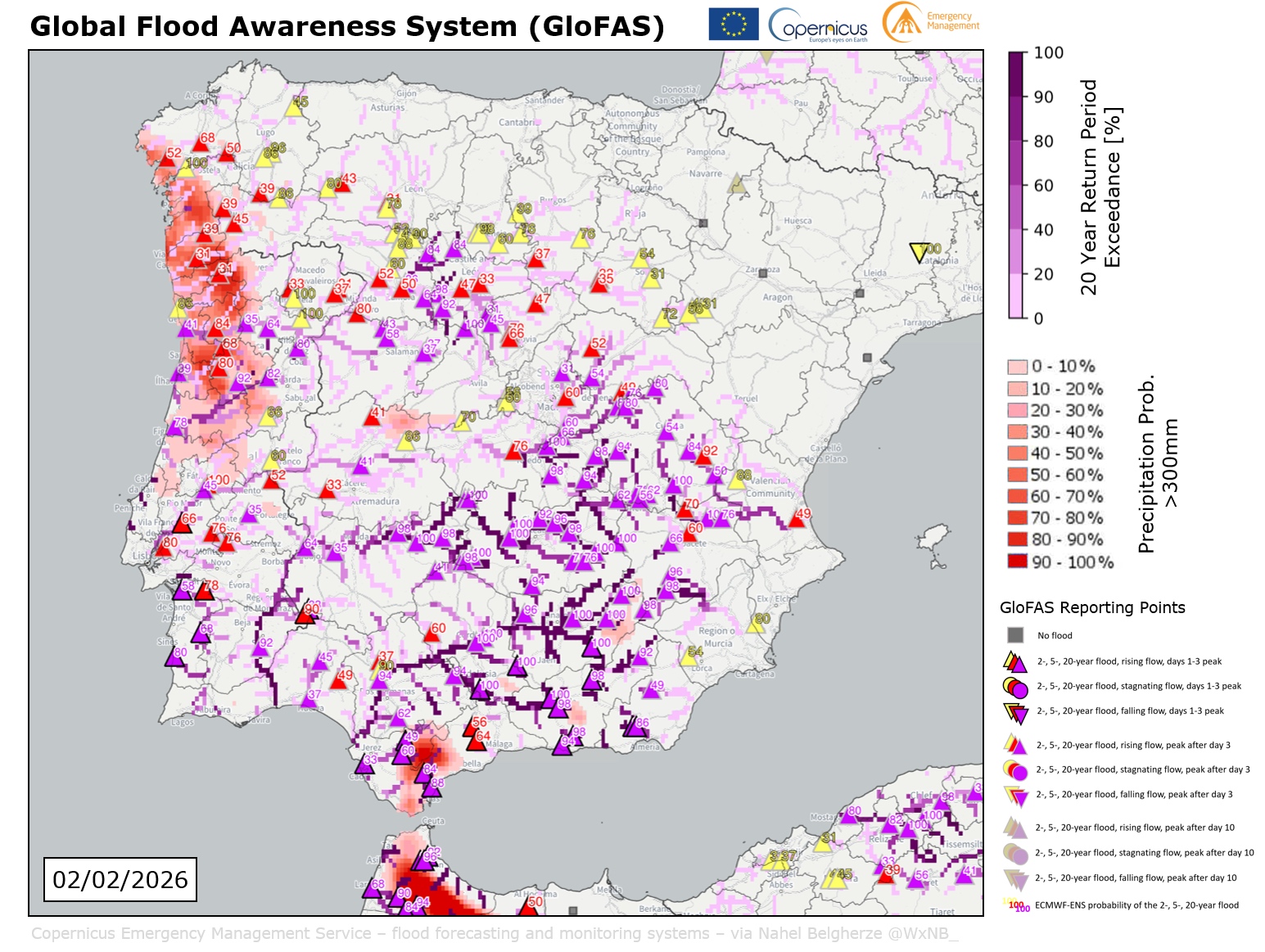1265x952 pixels.
Task: Click rising flow peak after day 3 icon
Action: pos(1015,745)
